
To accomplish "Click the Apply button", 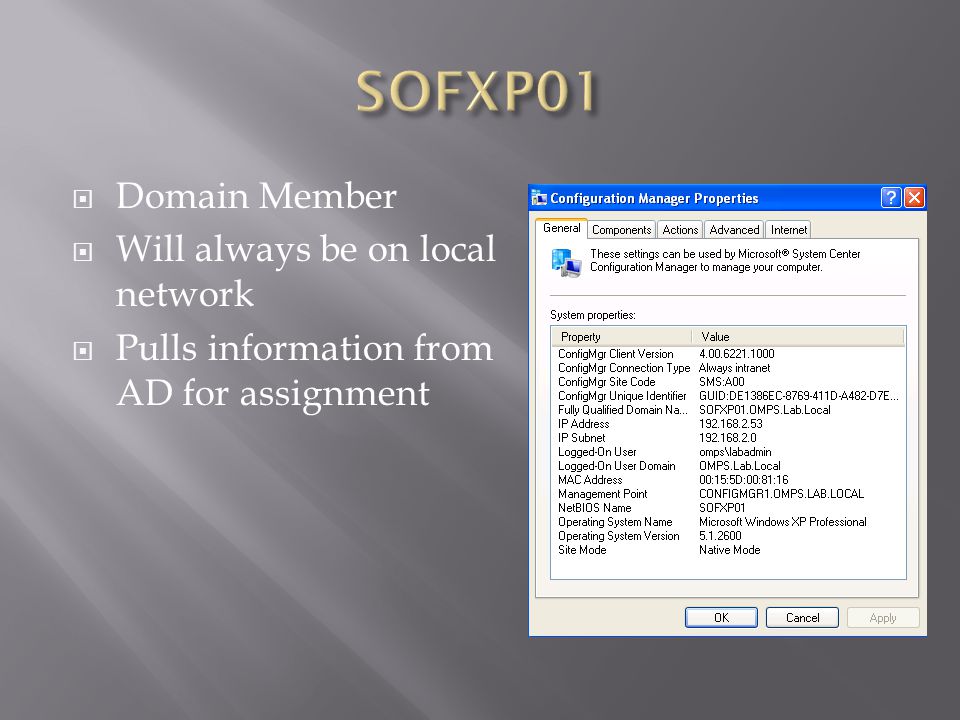I will click(x=883, y=618).
